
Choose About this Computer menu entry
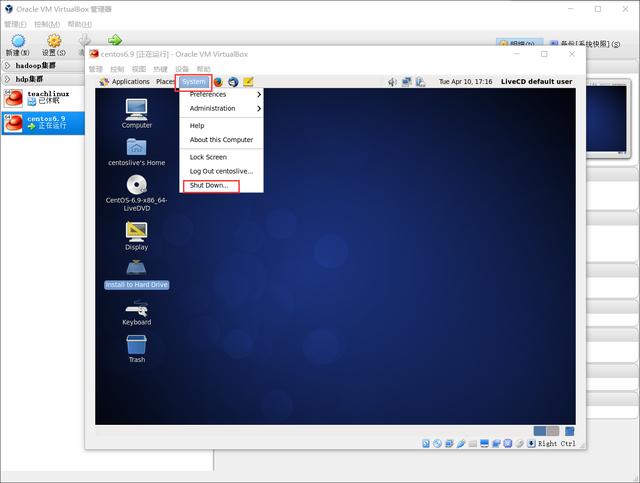(222, 140)
